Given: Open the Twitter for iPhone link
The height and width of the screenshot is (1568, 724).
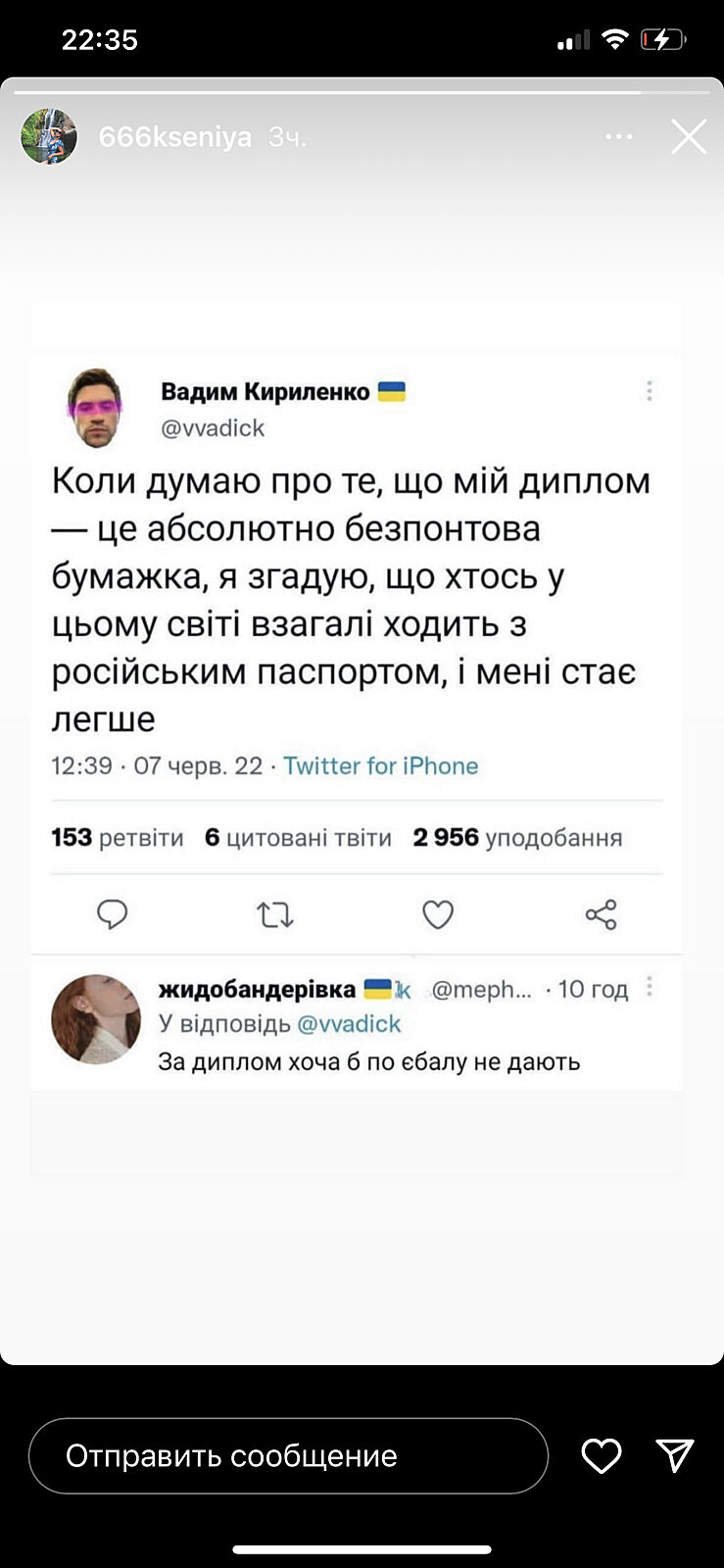Looking at the screenshot, I should point(381,765).
